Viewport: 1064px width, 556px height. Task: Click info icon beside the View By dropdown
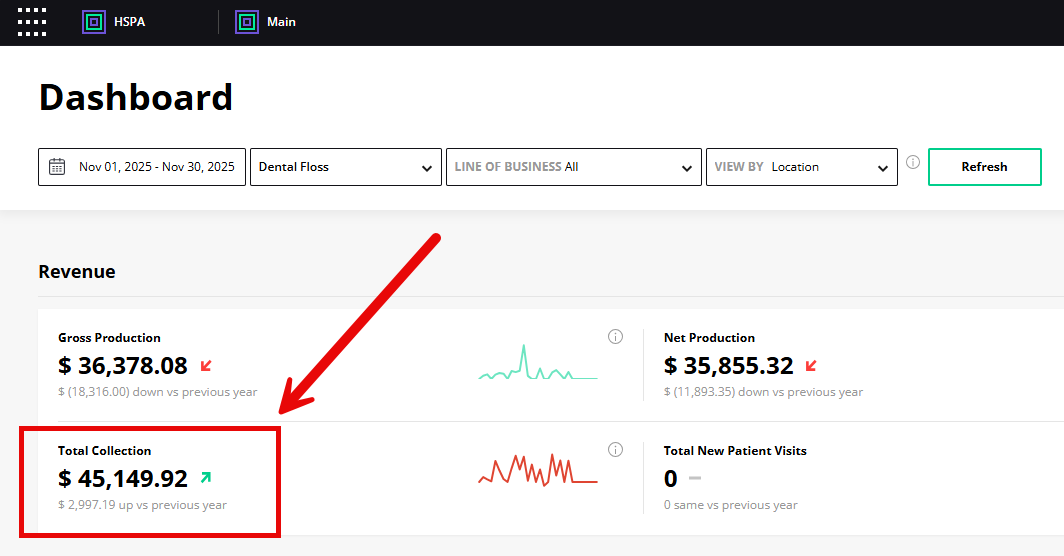click(x=912, y=163)
